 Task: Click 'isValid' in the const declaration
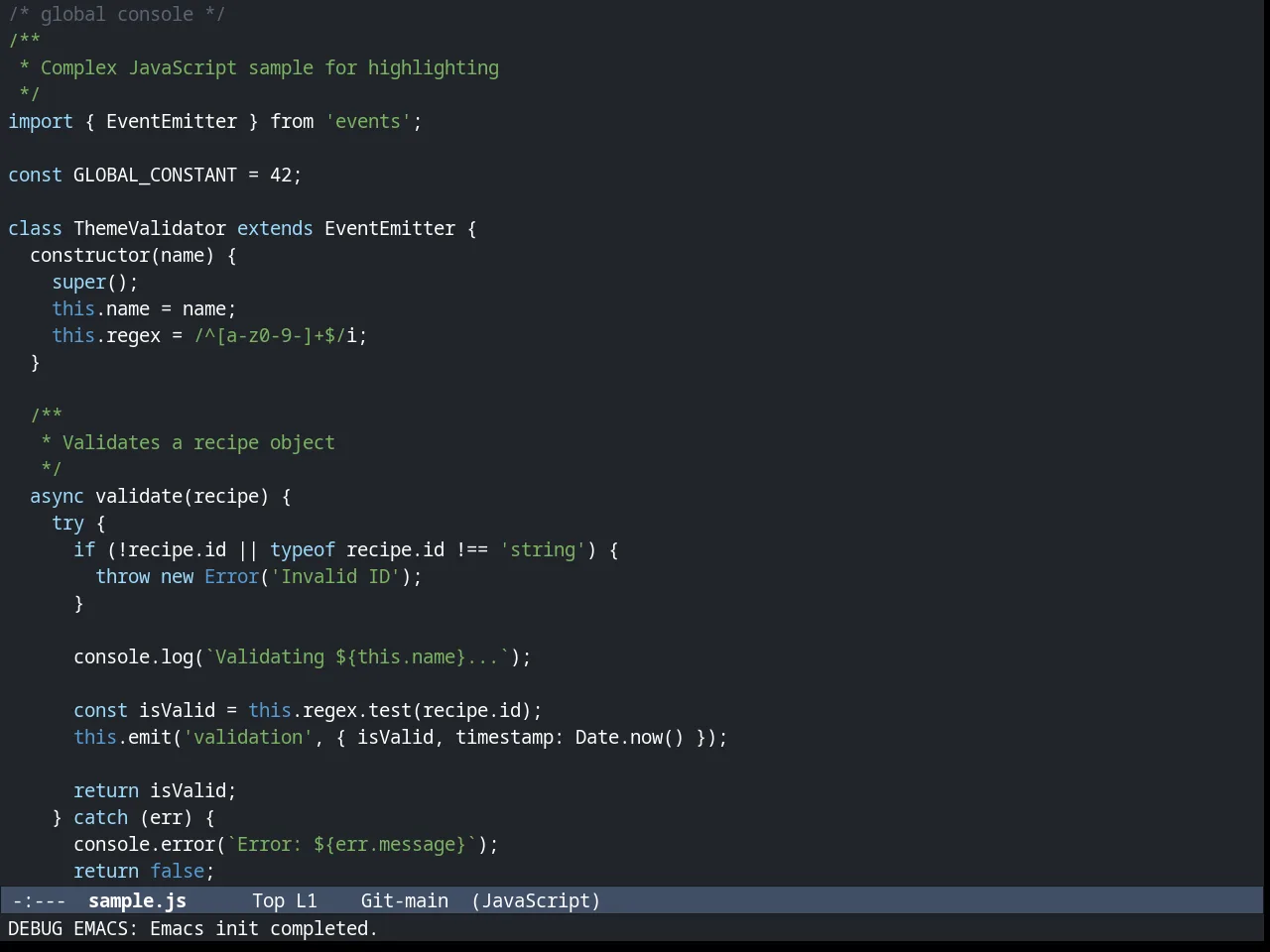(x=177, y=710)
